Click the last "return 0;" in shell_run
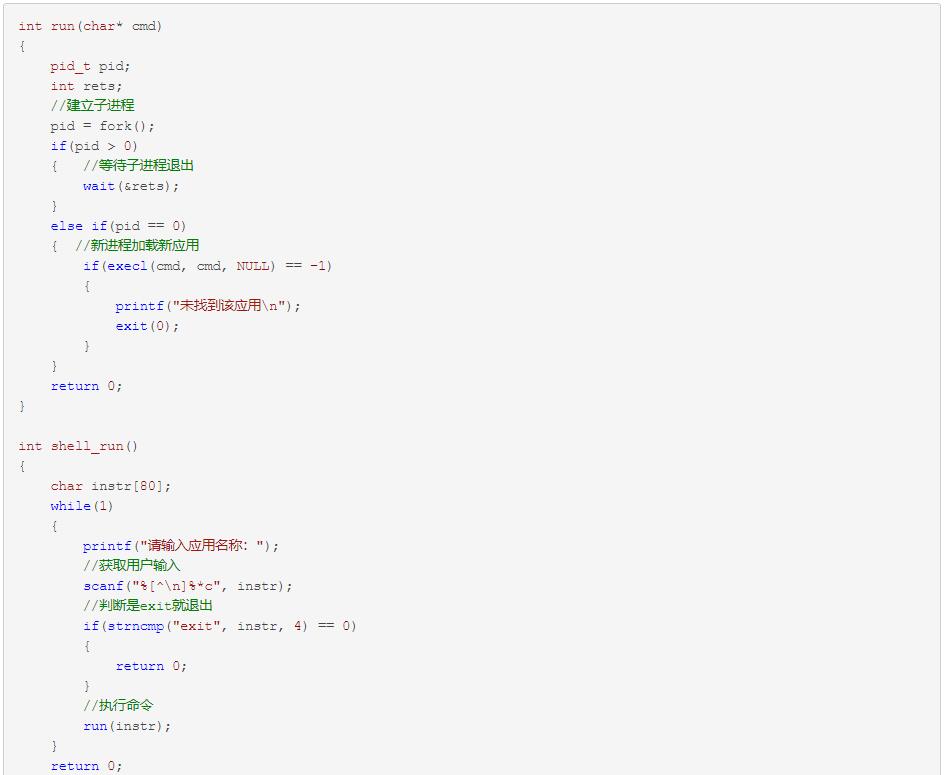 click(x=86, y=765)
